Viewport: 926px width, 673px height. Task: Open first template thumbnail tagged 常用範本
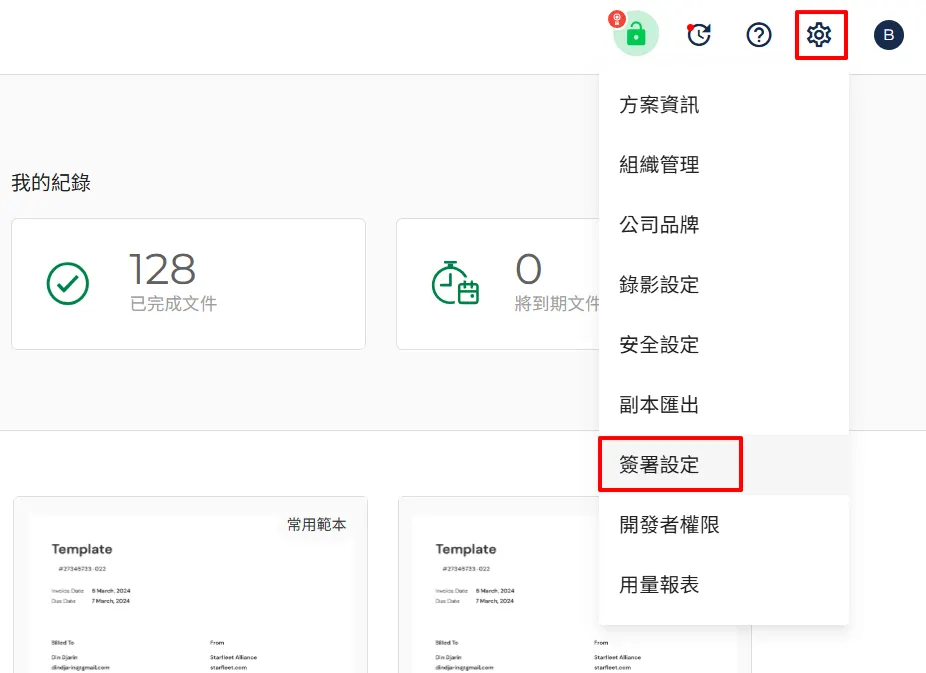pyautogui.click(x=190, y=590)
